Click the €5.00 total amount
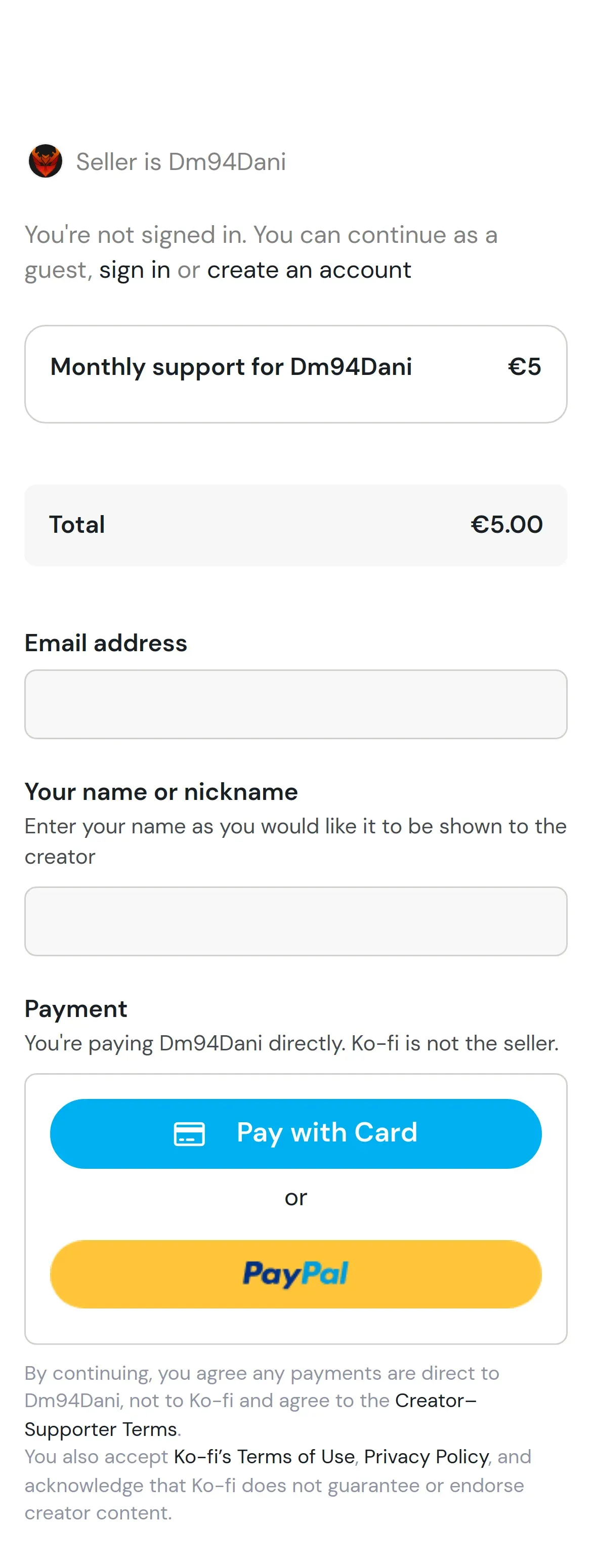Viewport: 592px width, 1568px height. 506,524
